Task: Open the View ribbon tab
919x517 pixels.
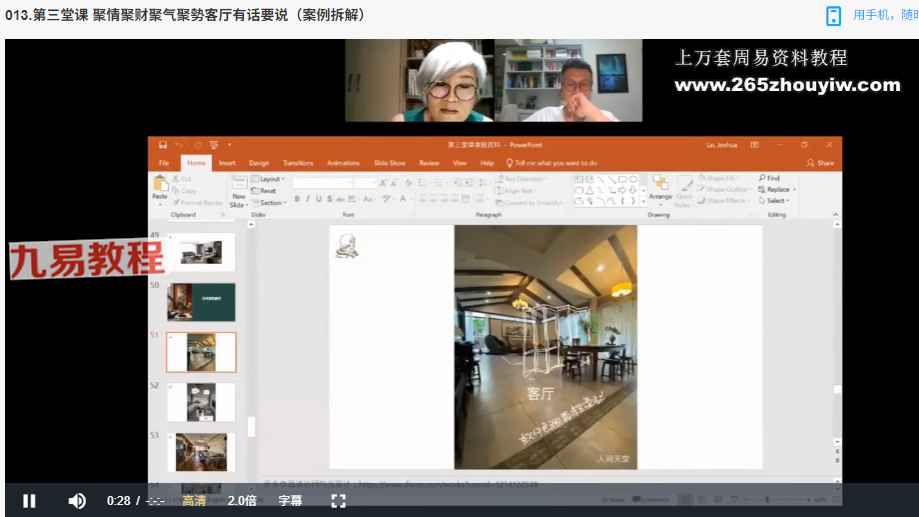Action: click(x=460, y=163)
